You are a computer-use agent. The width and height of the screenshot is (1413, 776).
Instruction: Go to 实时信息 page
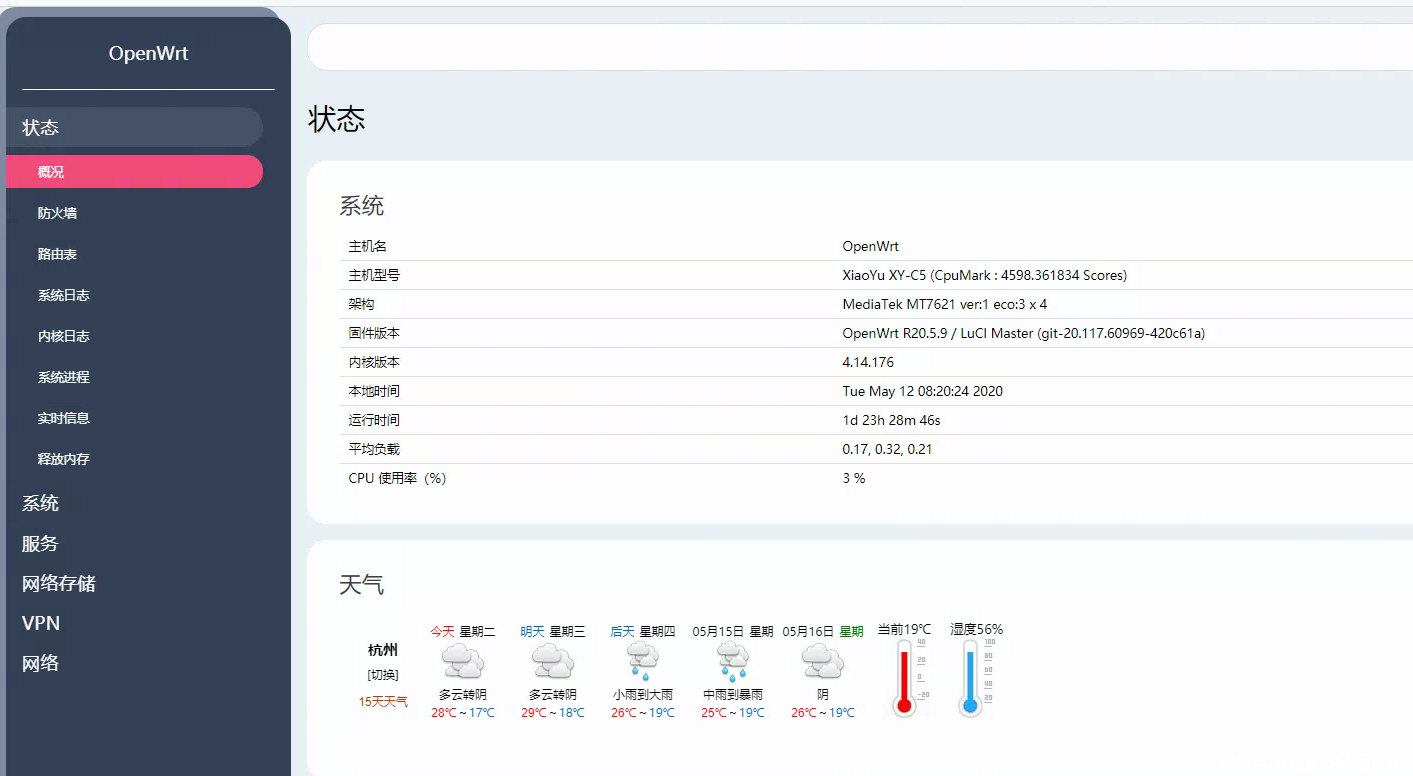click(x=63, y=418)
